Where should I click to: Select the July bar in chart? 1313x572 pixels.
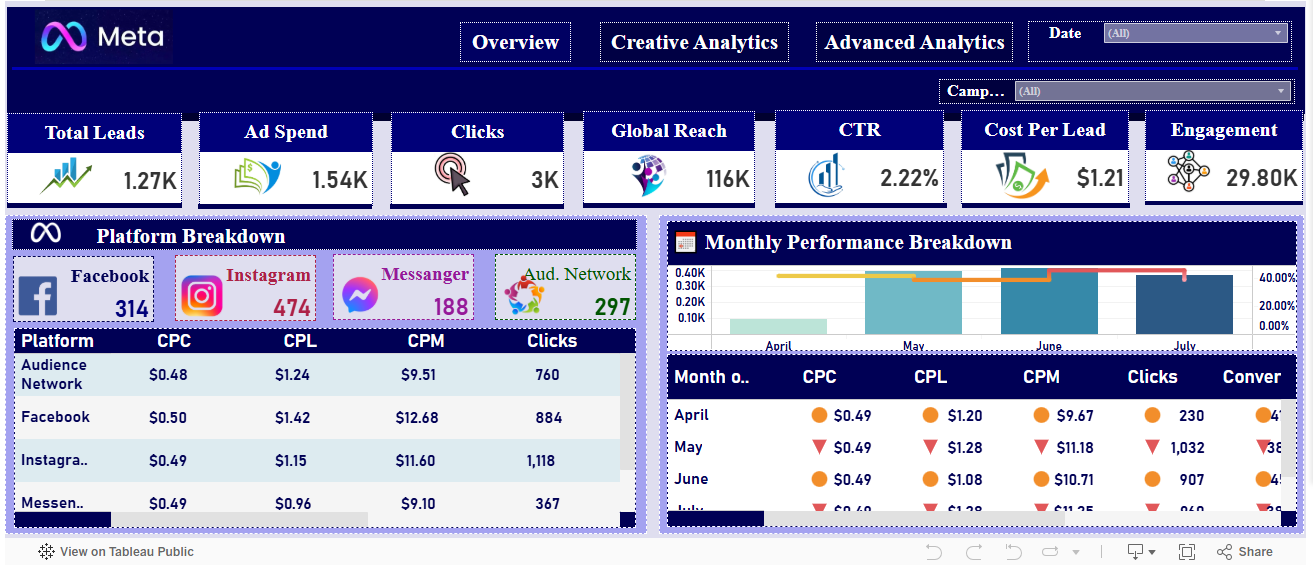pos(1184,304)
